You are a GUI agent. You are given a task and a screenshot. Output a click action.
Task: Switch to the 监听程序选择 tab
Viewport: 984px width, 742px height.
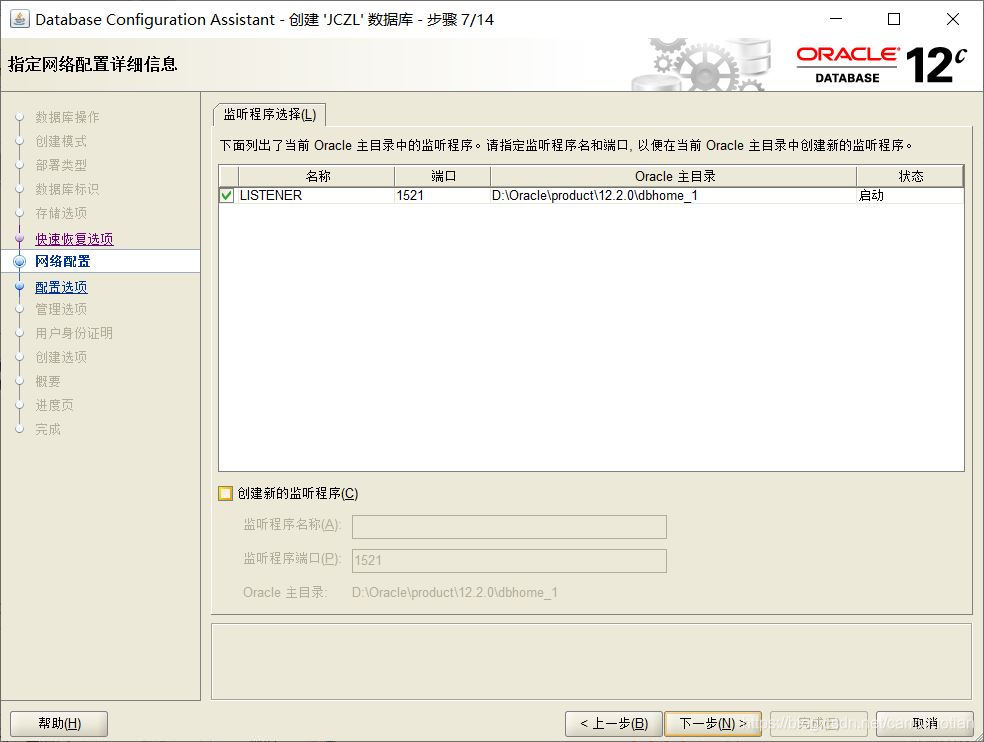tap(270, 115)
